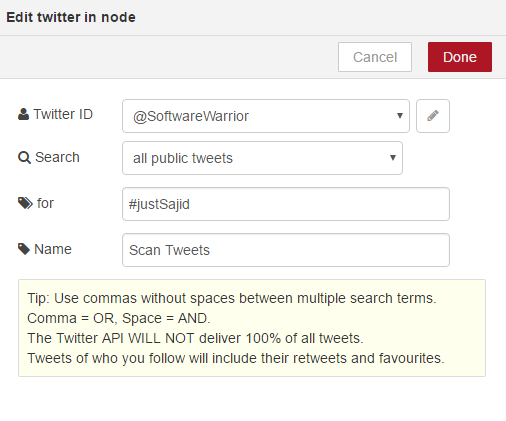Focus the 'Scan Tweets' name field
This screenshot has height=421, width=506.
click(x=286, y=250)
